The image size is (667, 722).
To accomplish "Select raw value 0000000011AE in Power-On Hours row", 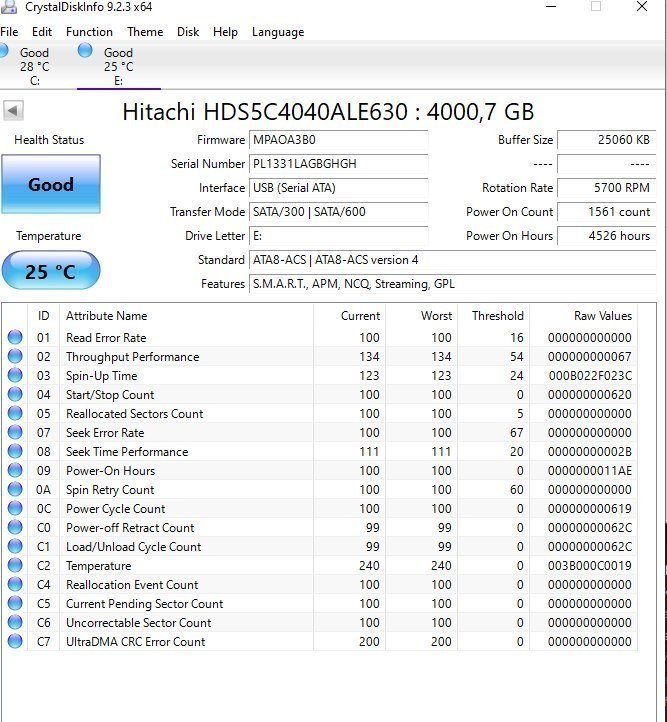I will point(590,470).
